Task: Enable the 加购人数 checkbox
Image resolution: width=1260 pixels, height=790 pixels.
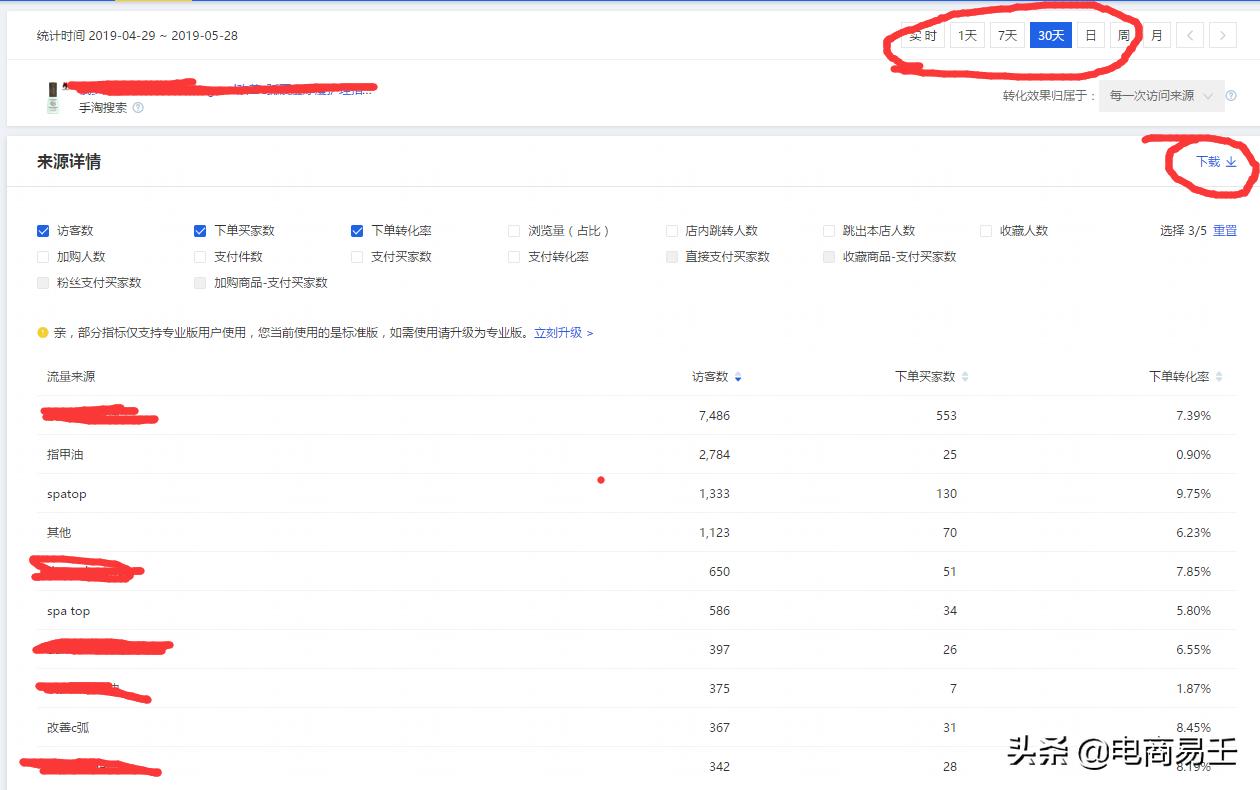Action: [x=43, y=257]
